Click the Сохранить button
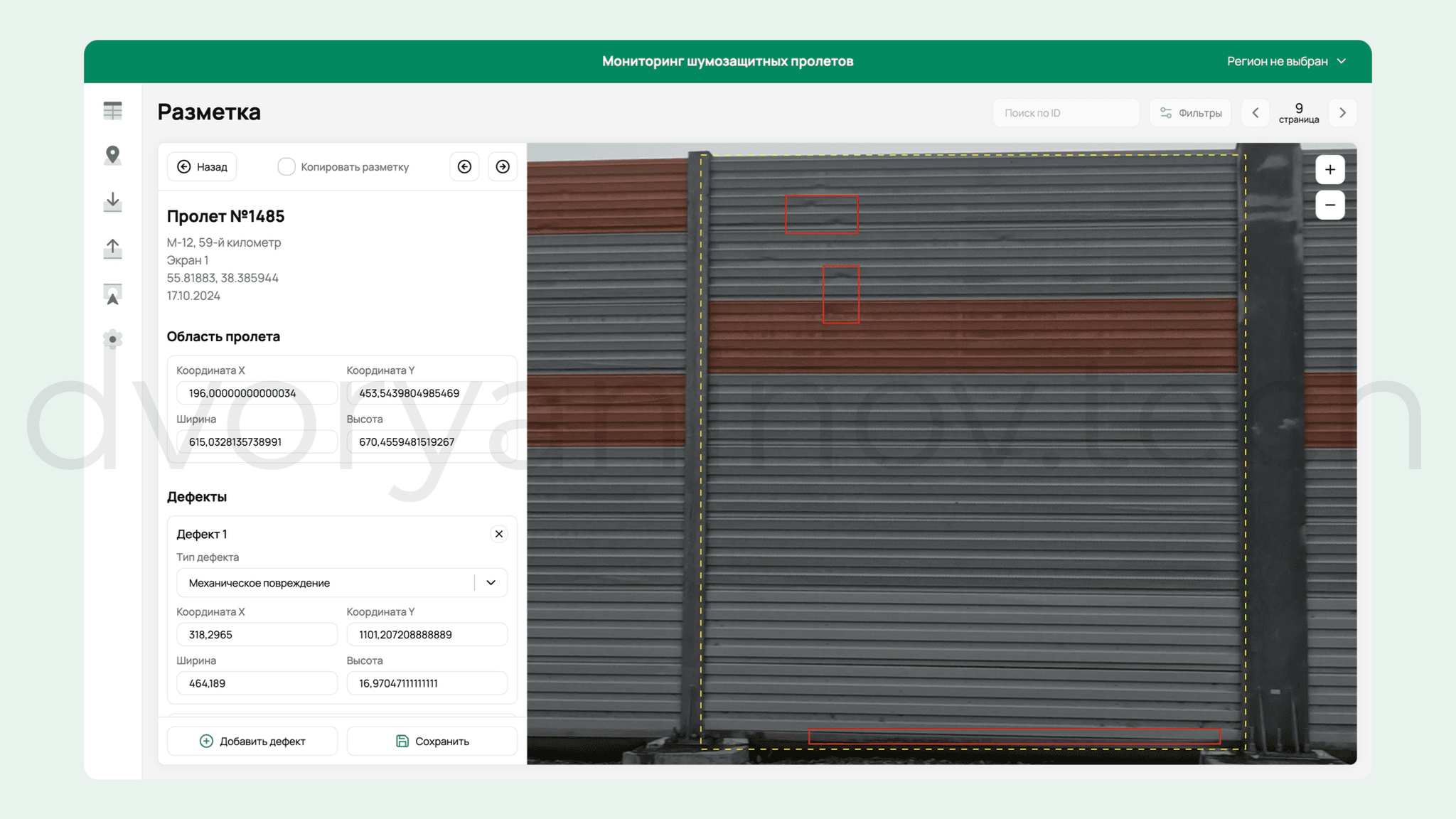Screen dimensions: 1456x819 click(x=432, y=741)
